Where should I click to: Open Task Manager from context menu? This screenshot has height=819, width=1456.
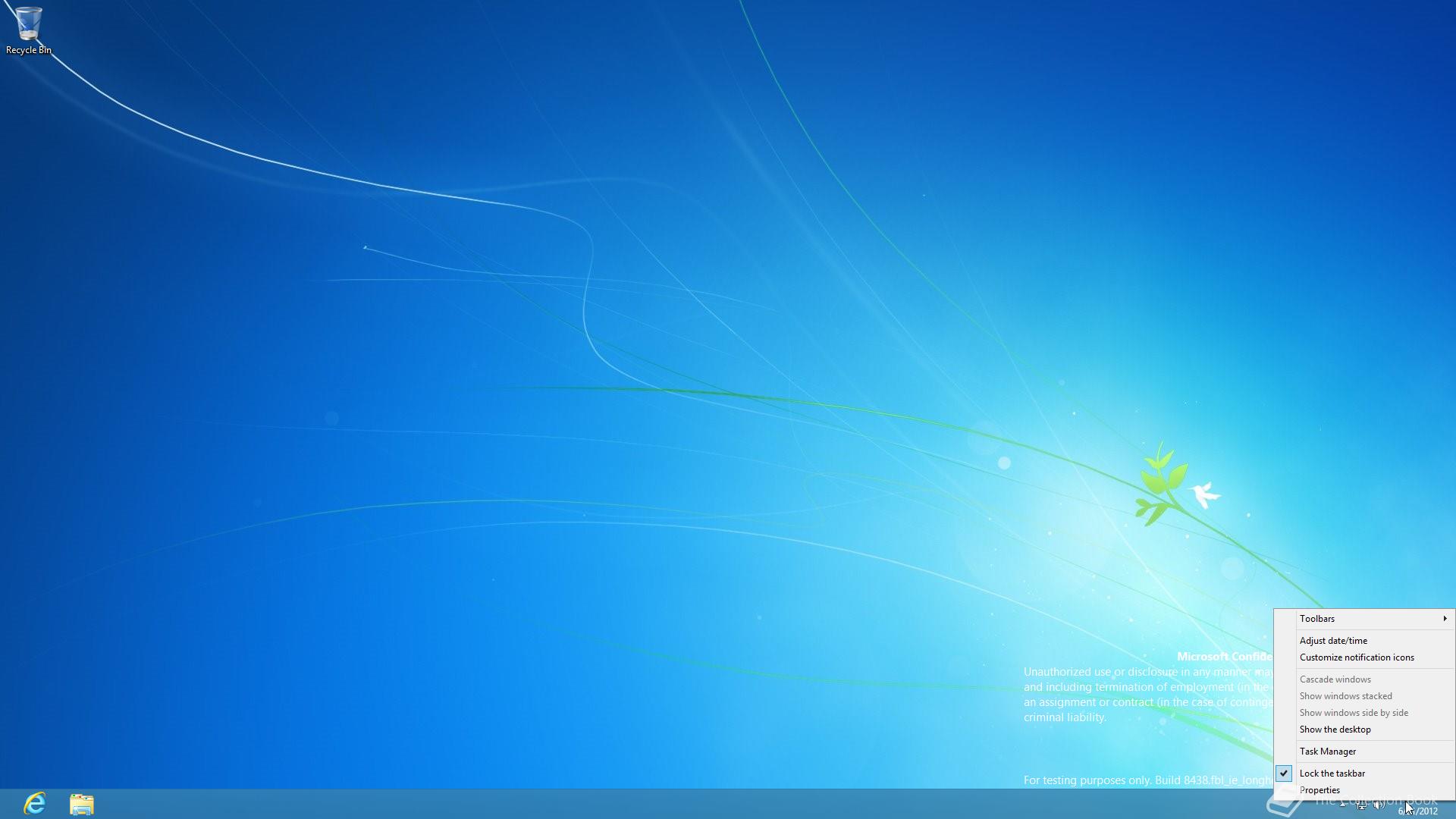[1328, 752]
